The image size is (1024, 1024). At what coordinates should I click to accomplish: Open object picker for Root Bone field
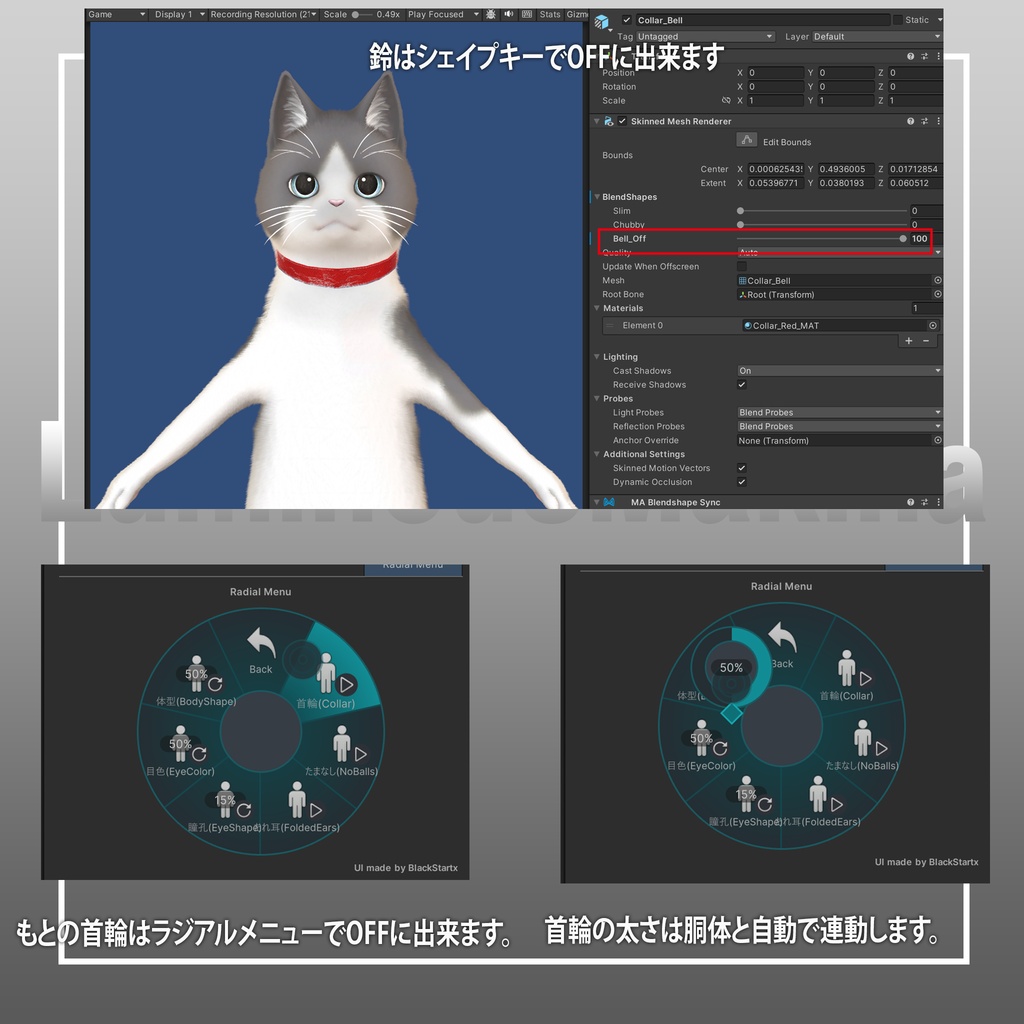(938, 295)
